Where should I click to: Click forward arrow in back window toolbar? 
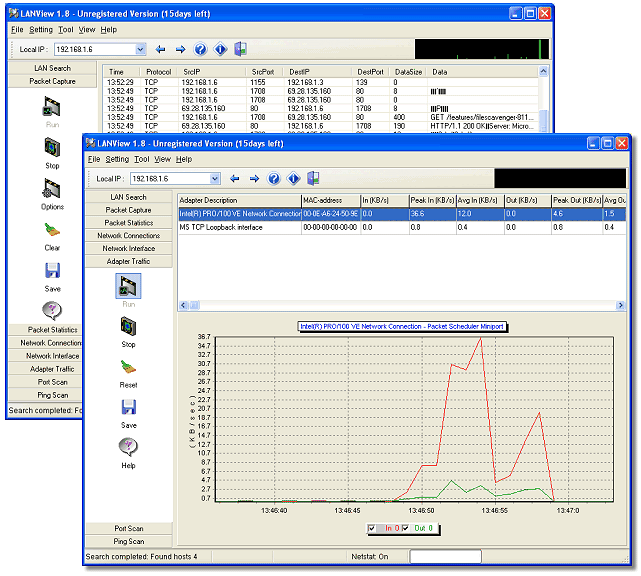pos(180,49)
